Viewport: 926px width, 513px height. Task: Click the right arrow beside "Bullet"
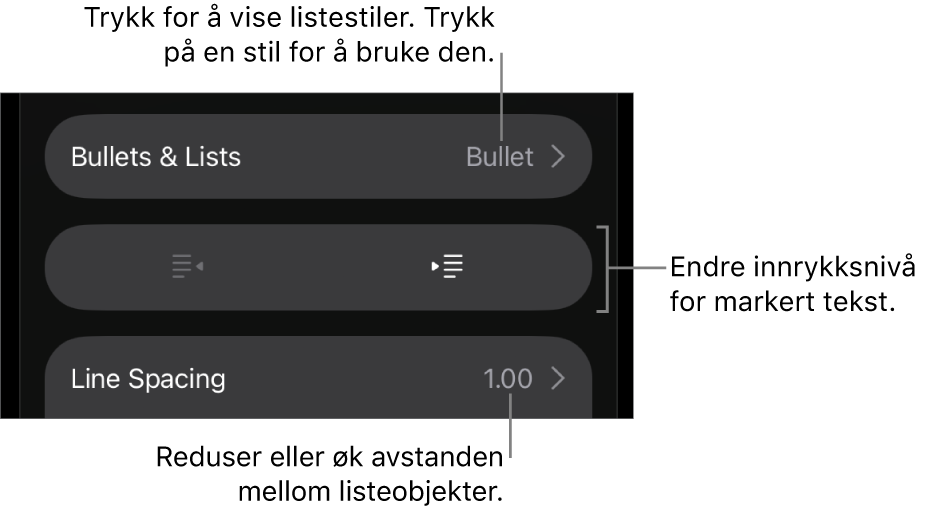tap(558, 157)
